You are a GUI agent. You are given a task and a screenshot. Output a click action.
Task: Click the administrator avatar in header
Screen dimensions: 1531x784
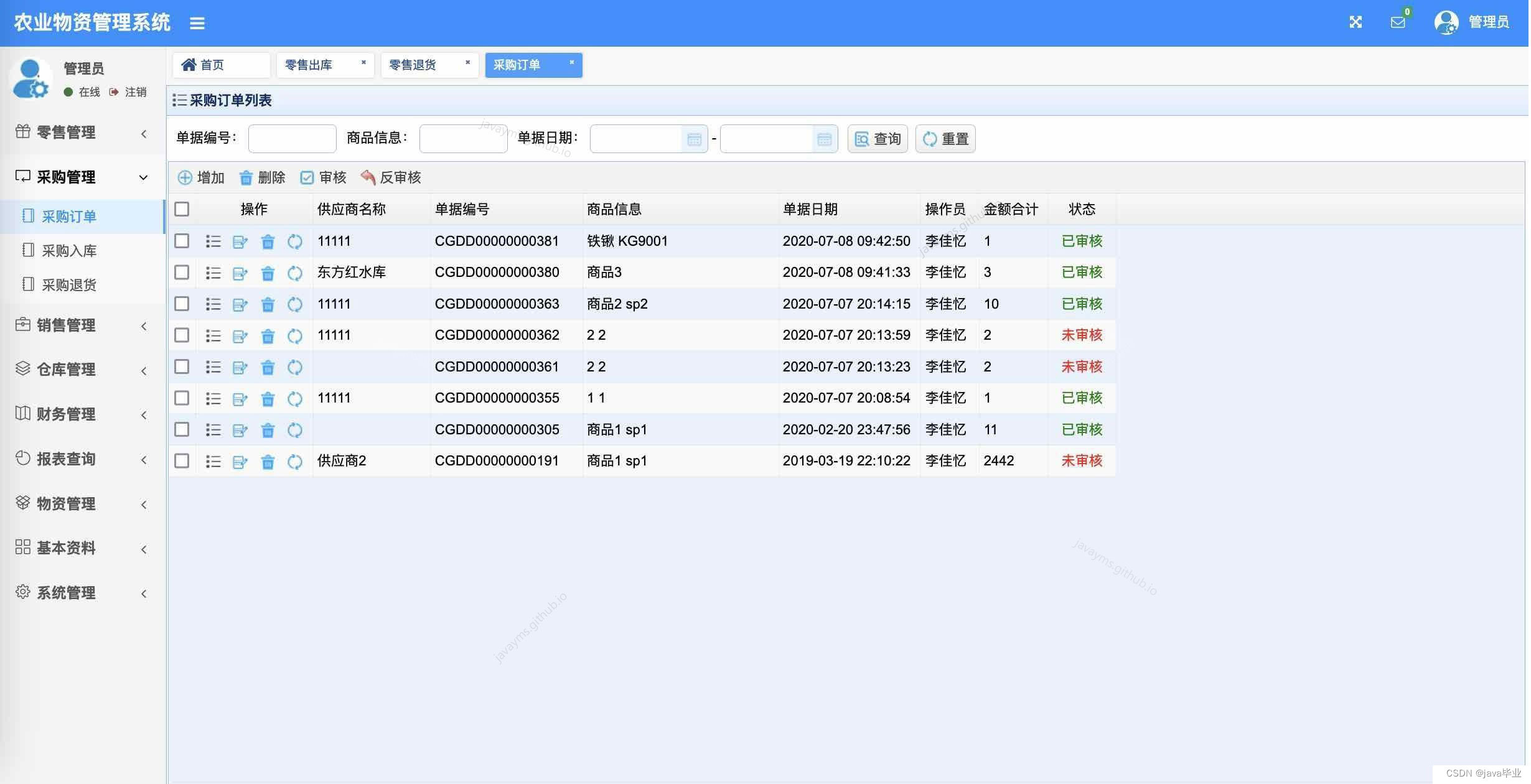(1446, 22)
